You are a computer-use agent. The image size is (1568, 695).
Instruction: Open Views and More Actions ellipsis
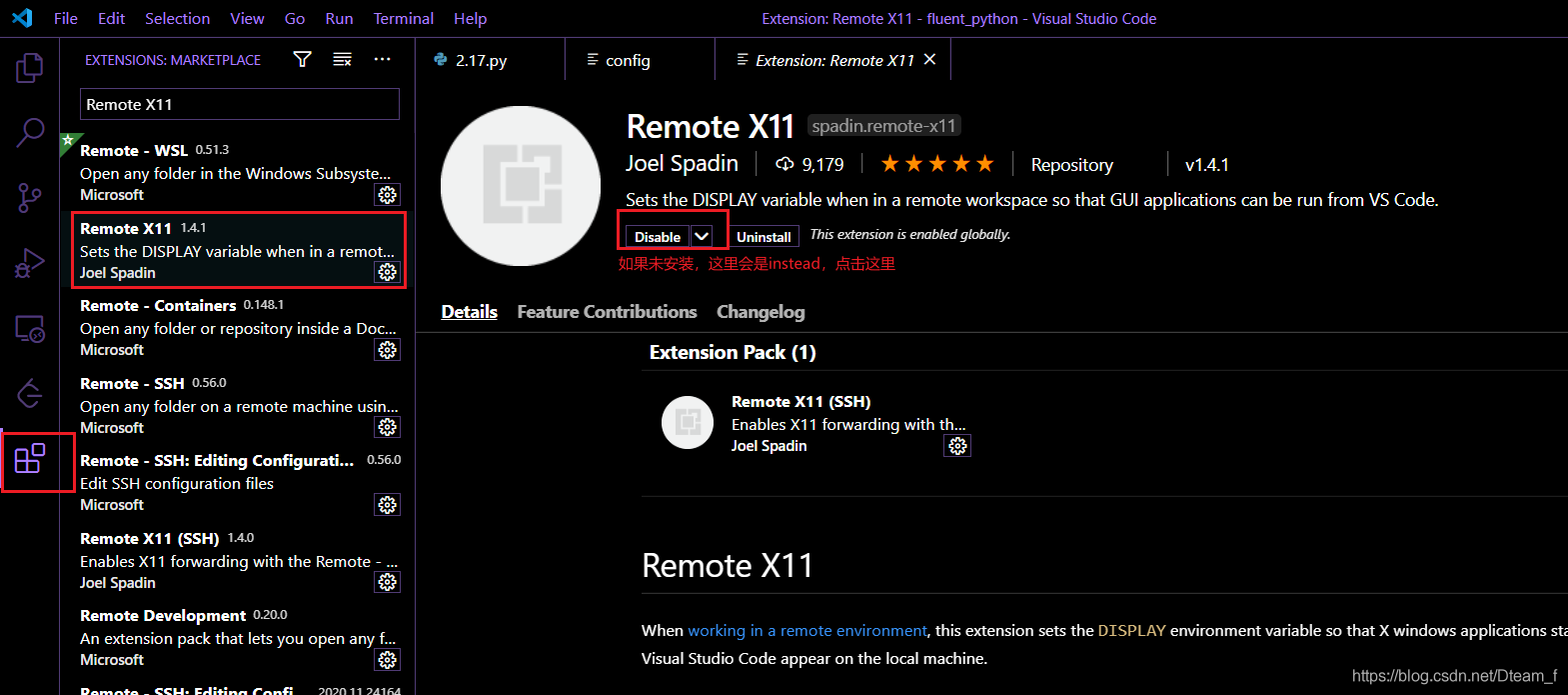(382, 60)
